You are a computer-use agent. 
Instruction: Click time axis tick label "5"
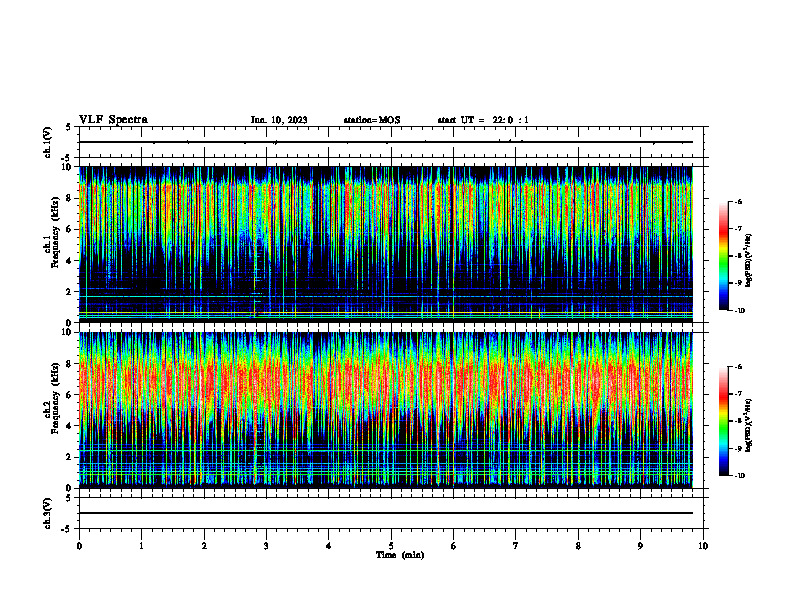click(391, 546)
